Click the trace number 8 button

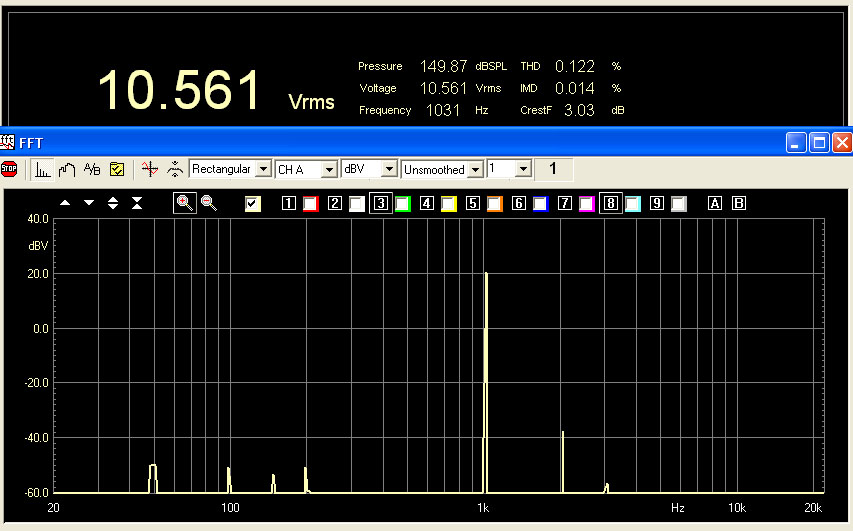[x=610, y=204]
